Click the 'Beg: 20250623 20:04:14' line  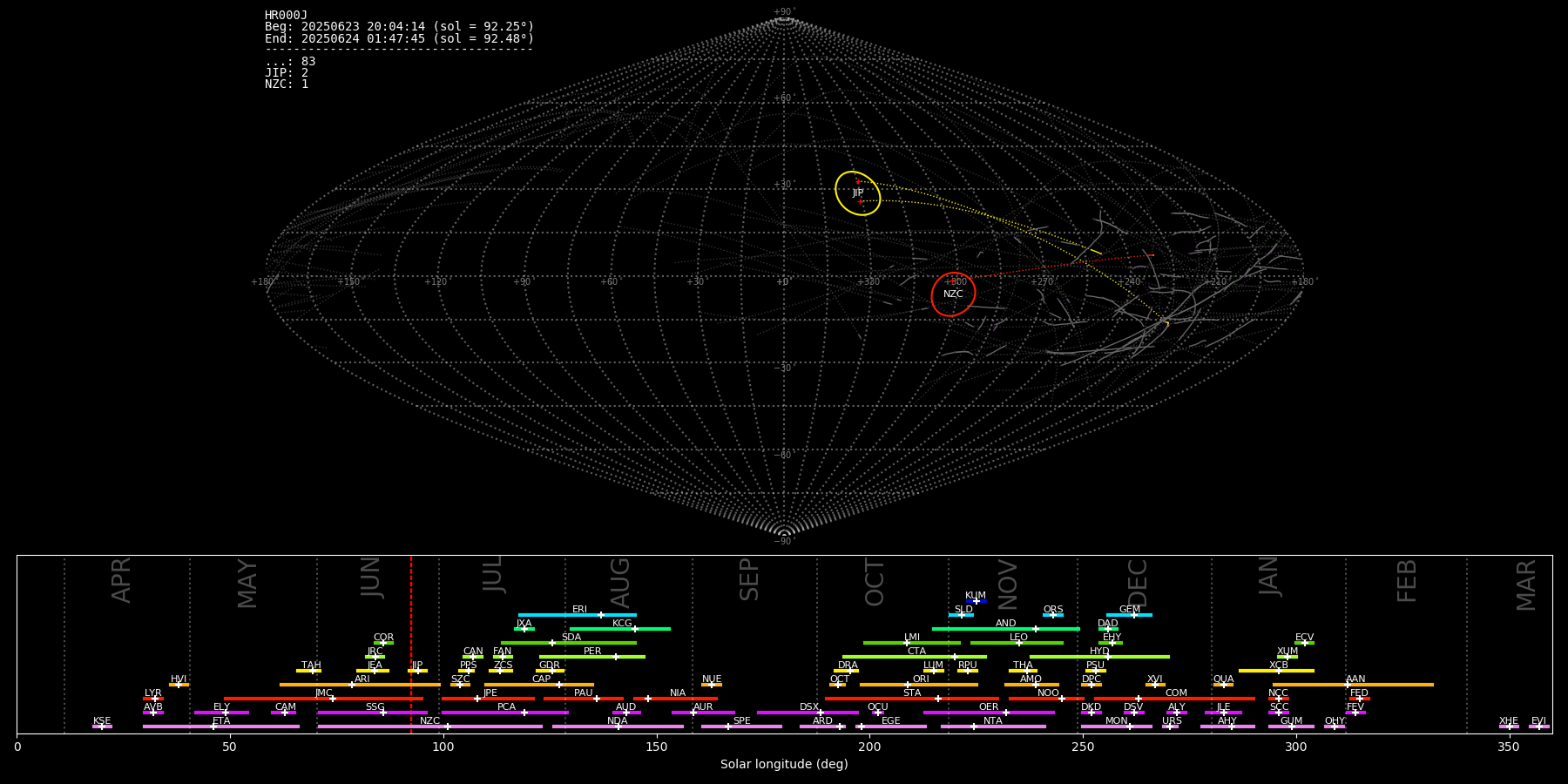click(399, 27)
